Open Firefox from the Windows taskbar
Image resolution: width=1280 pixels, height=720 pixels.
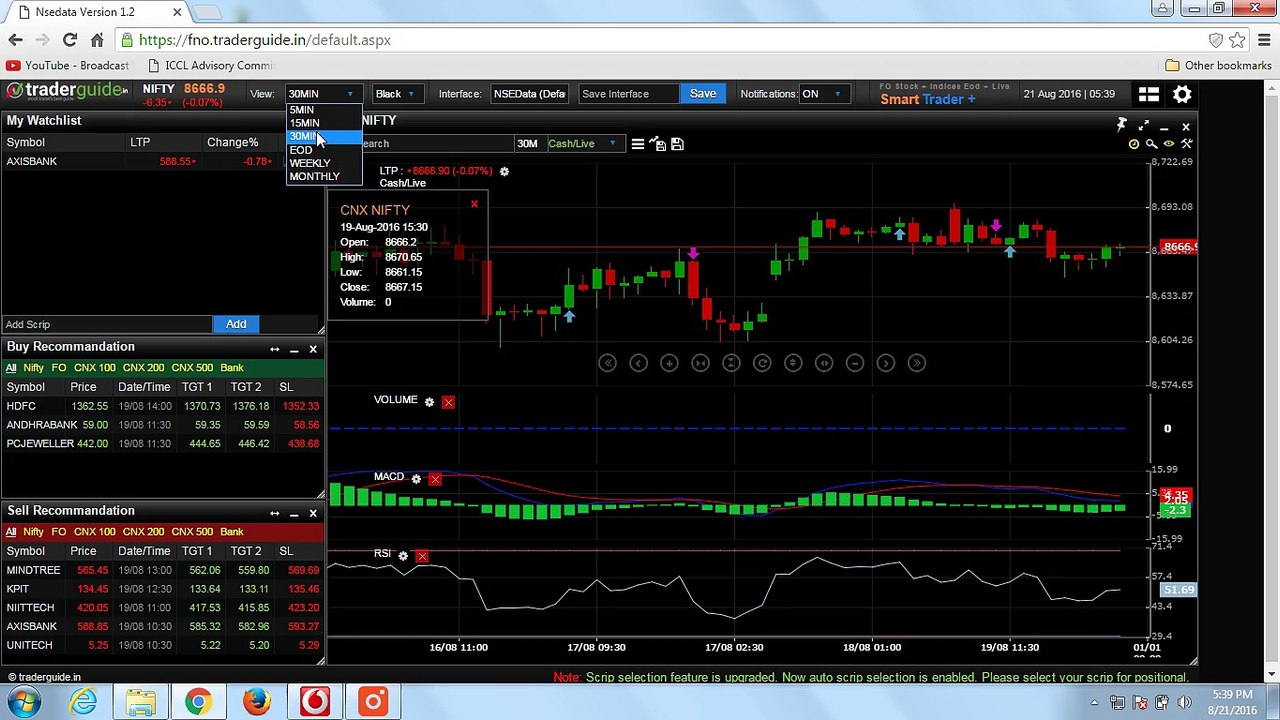tap(256, 701)
